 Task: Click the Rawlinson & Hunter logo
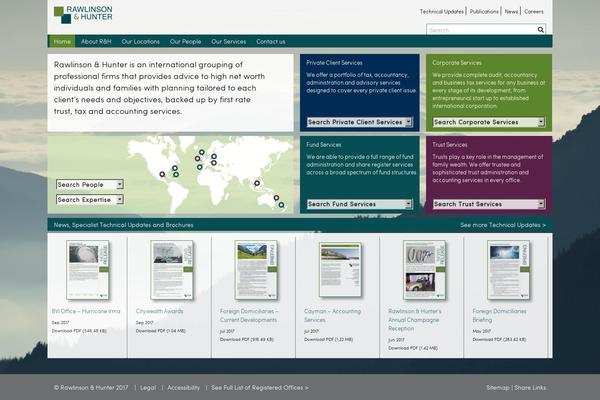83,14
